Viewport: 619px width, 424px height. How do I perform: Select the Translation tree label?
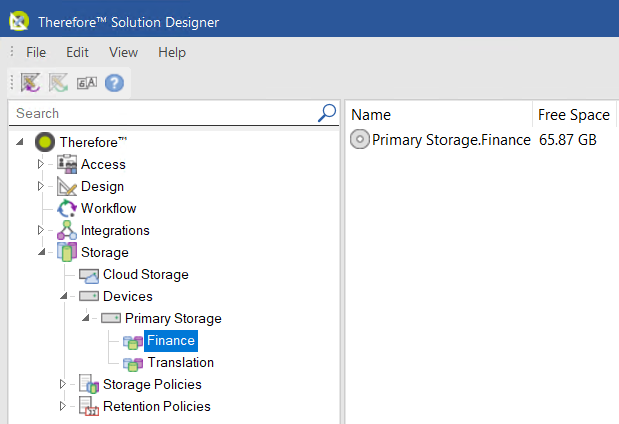point(181,362)
